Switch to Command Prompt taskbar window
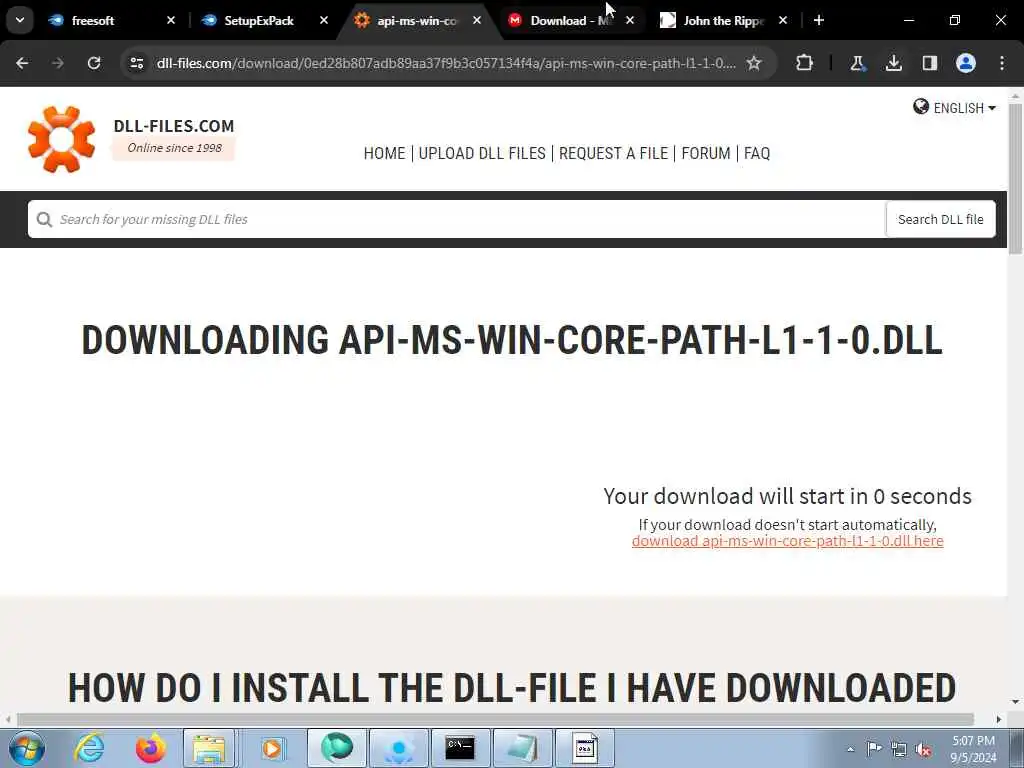The width and height of the screenshot is (1024, 768). (x=460, y=748)
